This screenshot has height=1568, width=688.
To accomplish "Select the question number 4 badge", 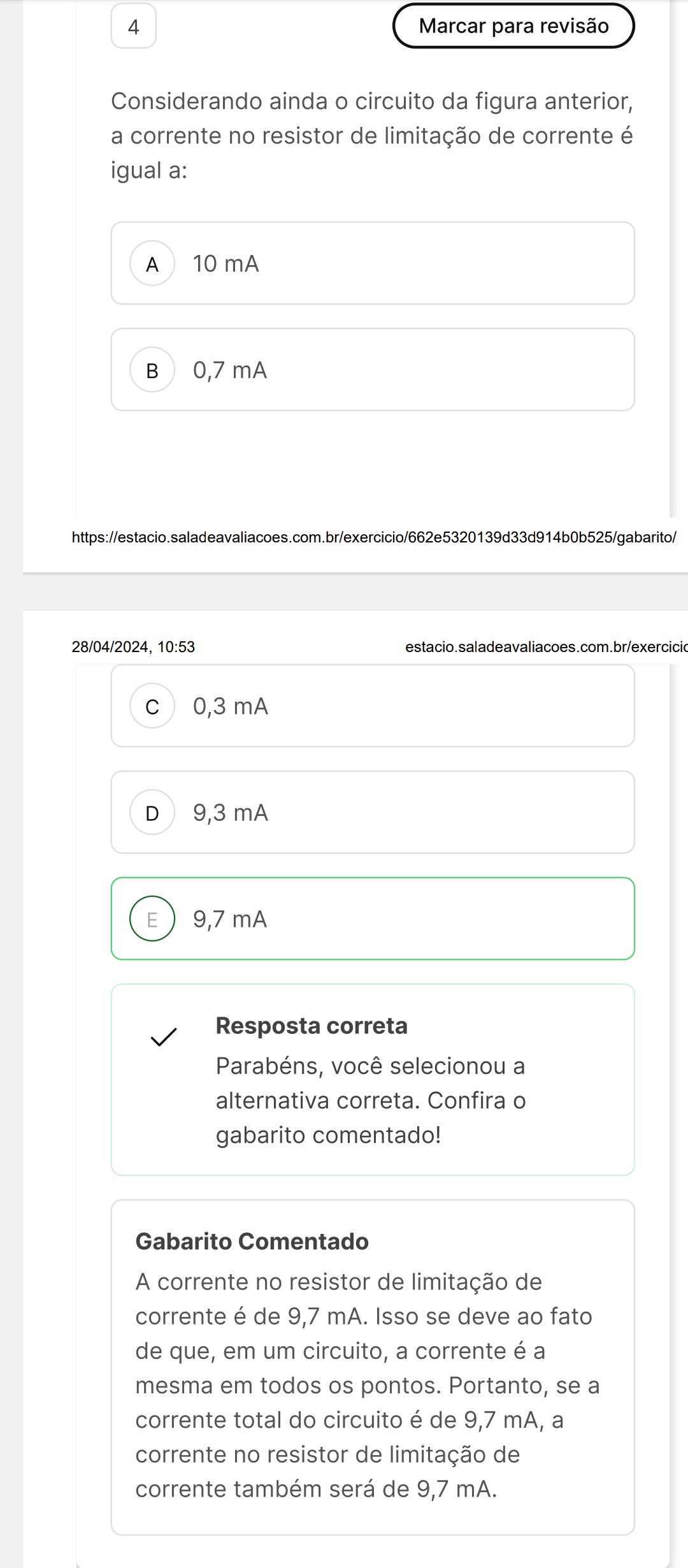I will click(134, 26).
